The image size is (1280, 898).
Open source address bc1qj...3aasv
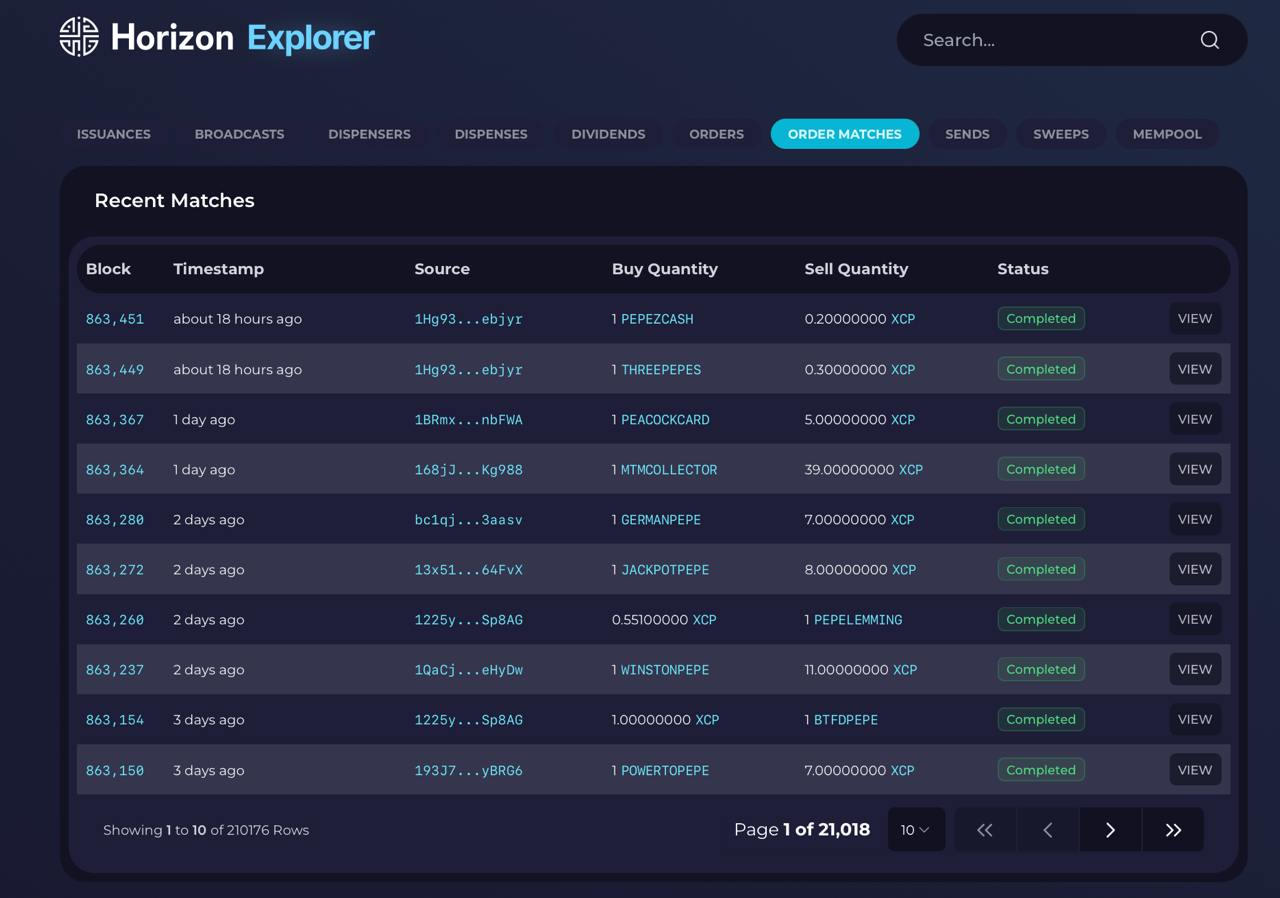point(469,519)
